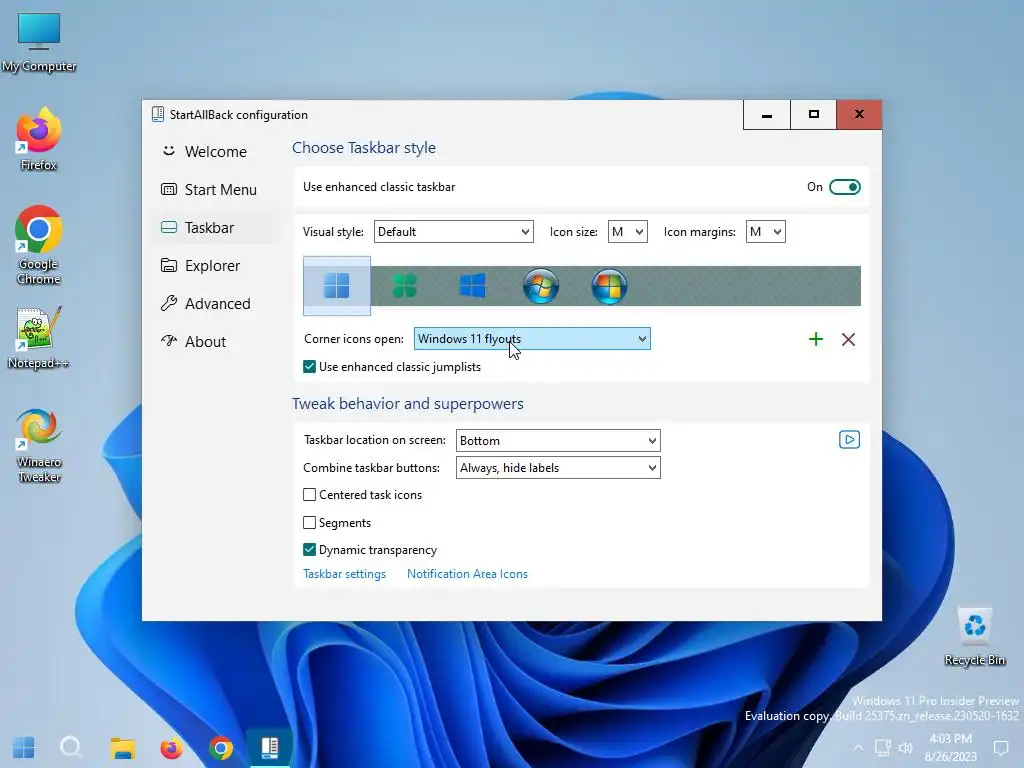The width and height of the screenshot is (1024, 768).
Task: Open Combine taskbar buttons dropdown
Action: click(558, 468)
